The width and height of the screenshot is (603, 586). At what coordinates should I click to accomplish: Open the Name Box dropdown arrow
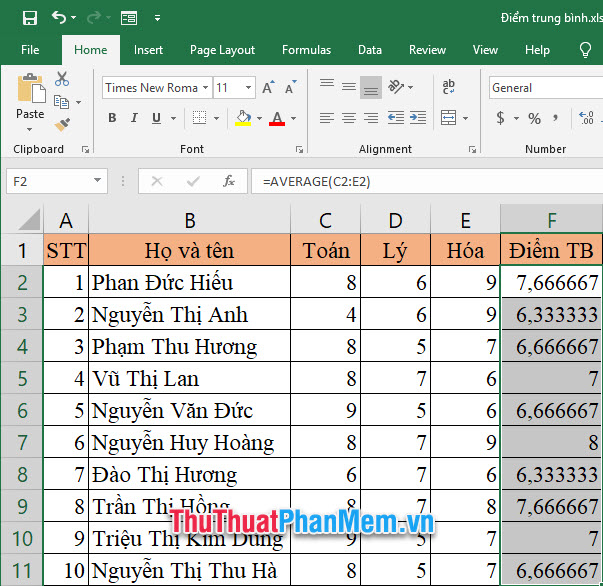point(98,180)
